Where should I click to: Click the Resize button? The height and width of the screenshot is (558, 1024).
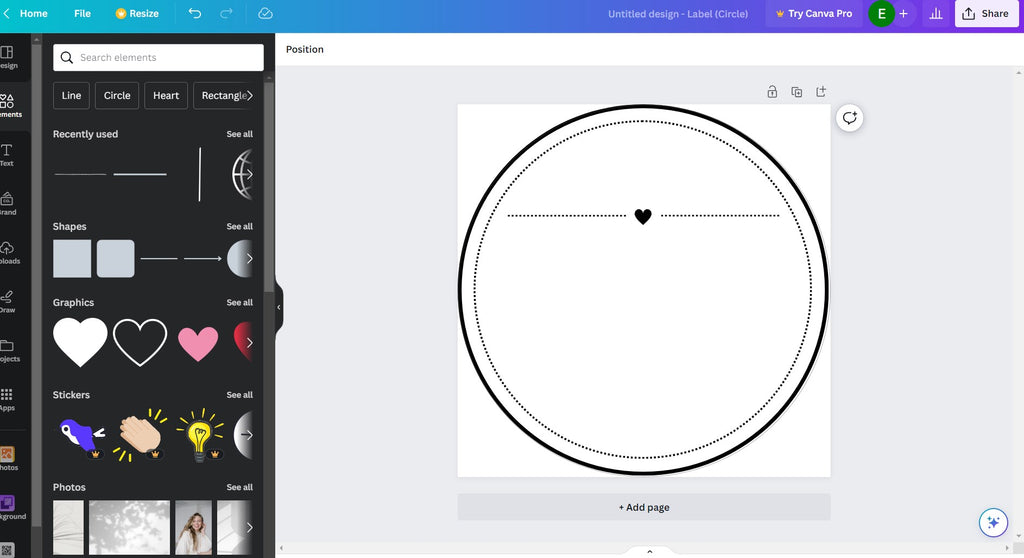coord(137,13)
